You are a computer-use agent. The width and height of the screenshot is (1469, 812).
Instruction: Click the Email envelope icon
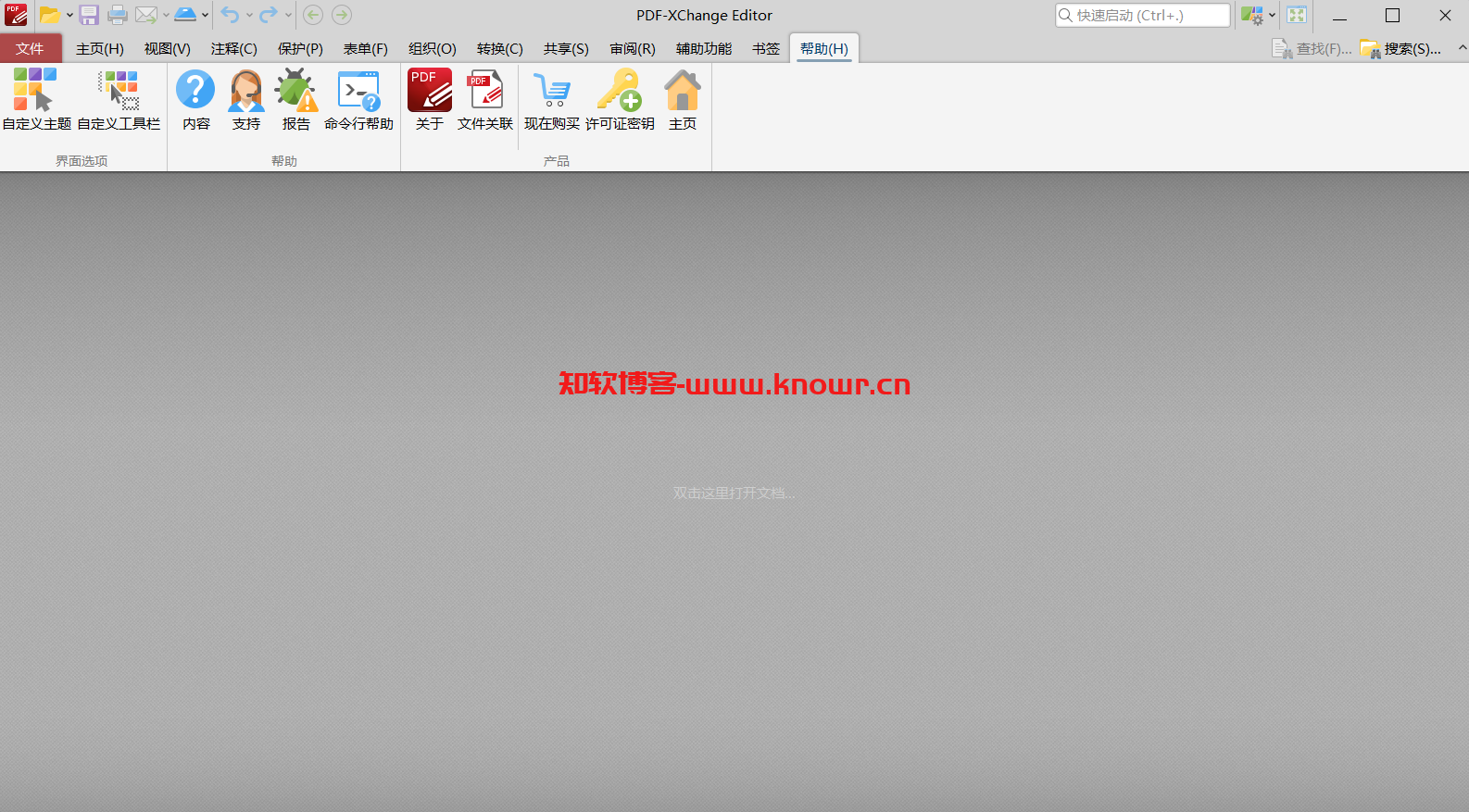coord(146,15)
